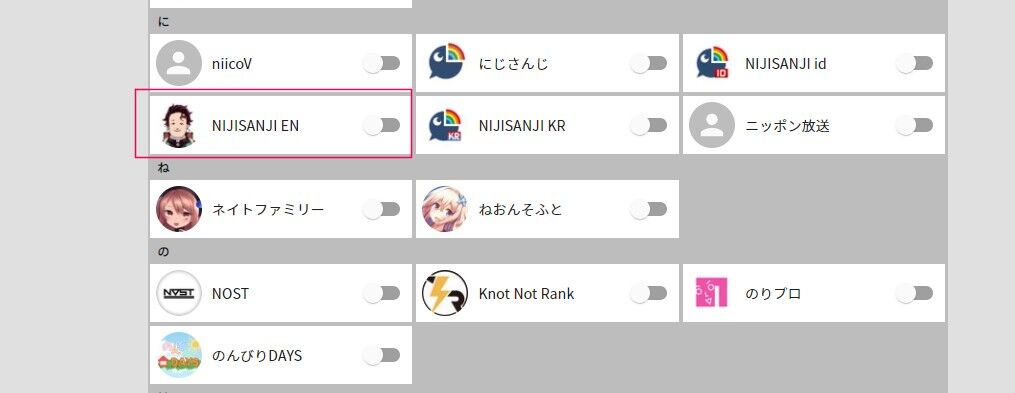Image resolution: width=1015 pixels, height=393 pixels.
Task: Click the NIJISANJI KR logo icon
Action: (446, 125)
